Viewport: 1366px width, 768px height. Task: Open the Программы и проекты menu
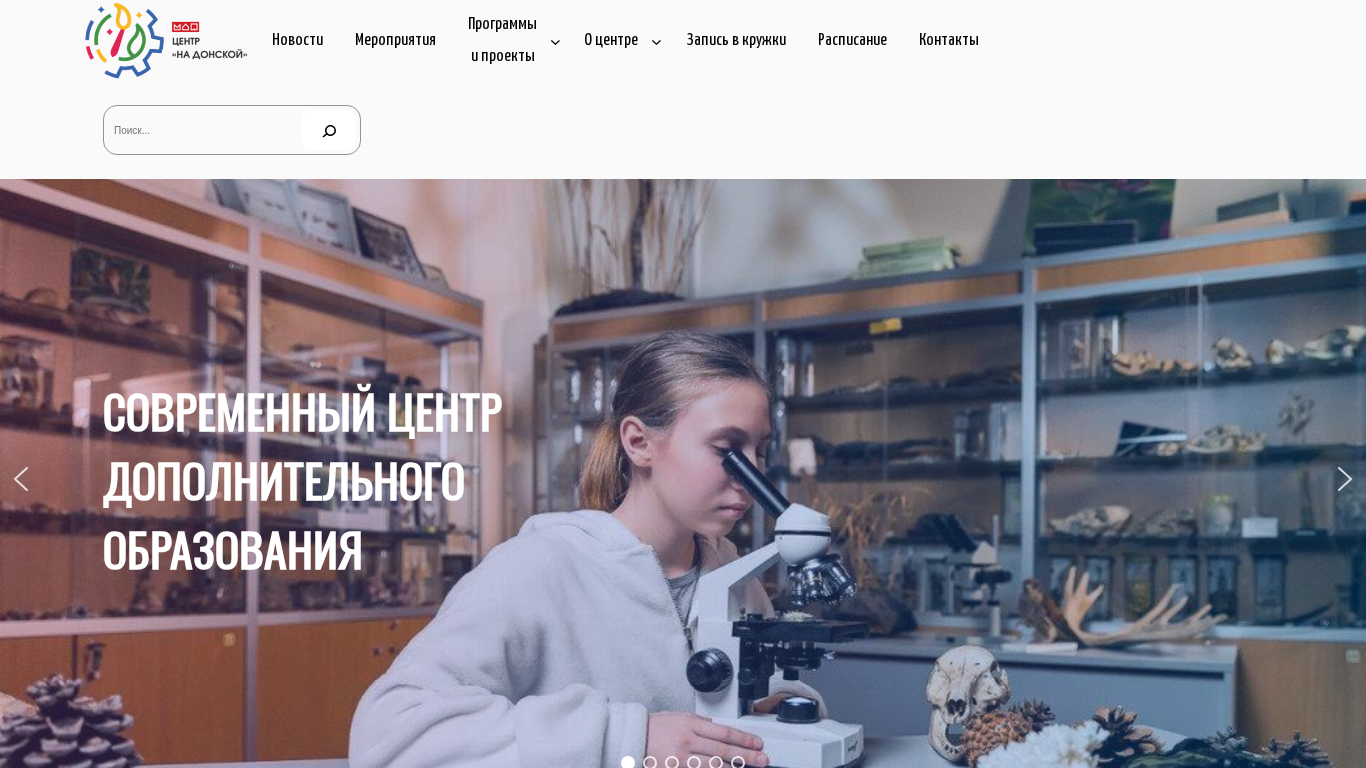point(502,40)
